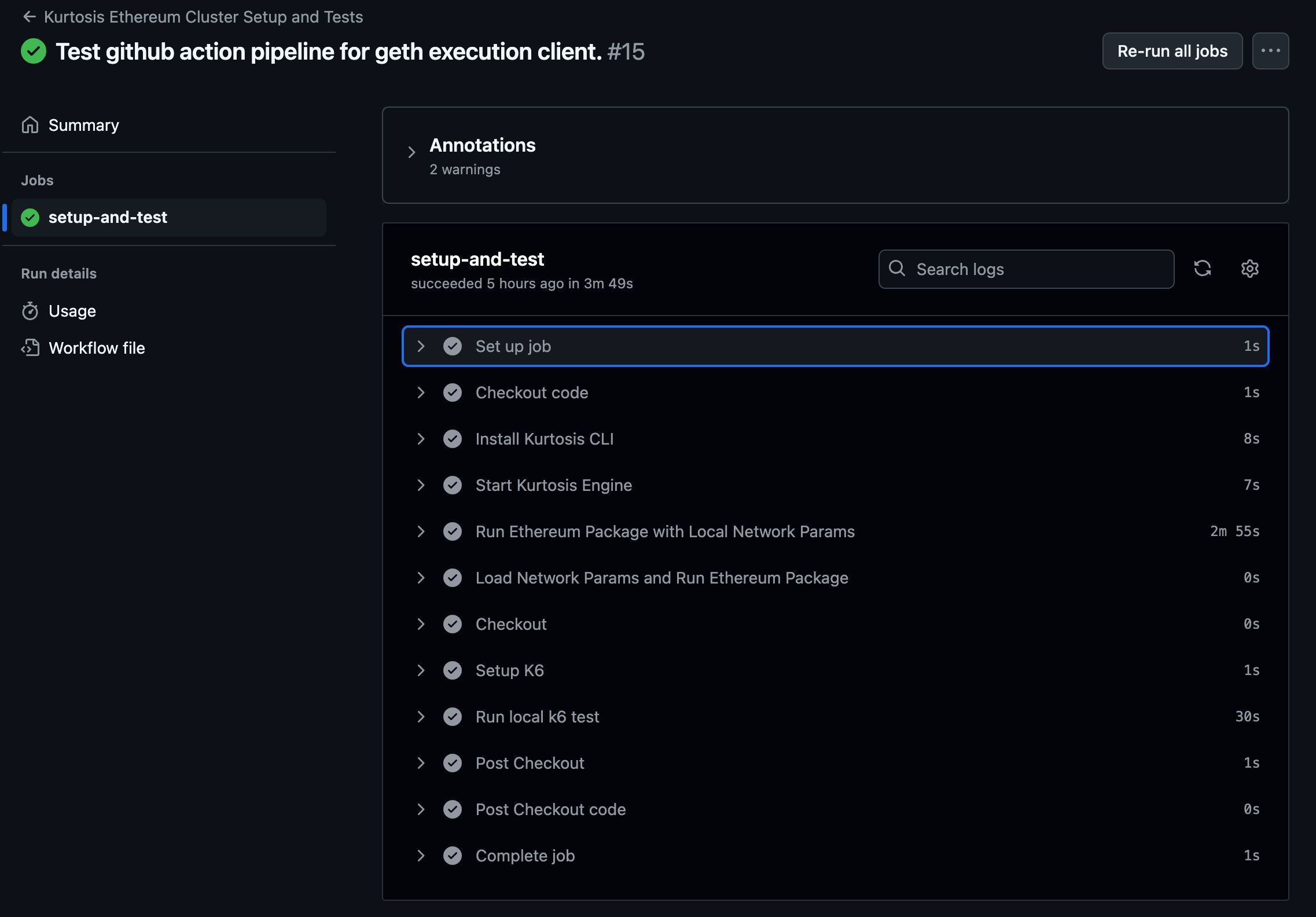Click the 'Install Kurtosis CLI' step label
Viewport: 1316px width, 917px height.
[545, 439]
